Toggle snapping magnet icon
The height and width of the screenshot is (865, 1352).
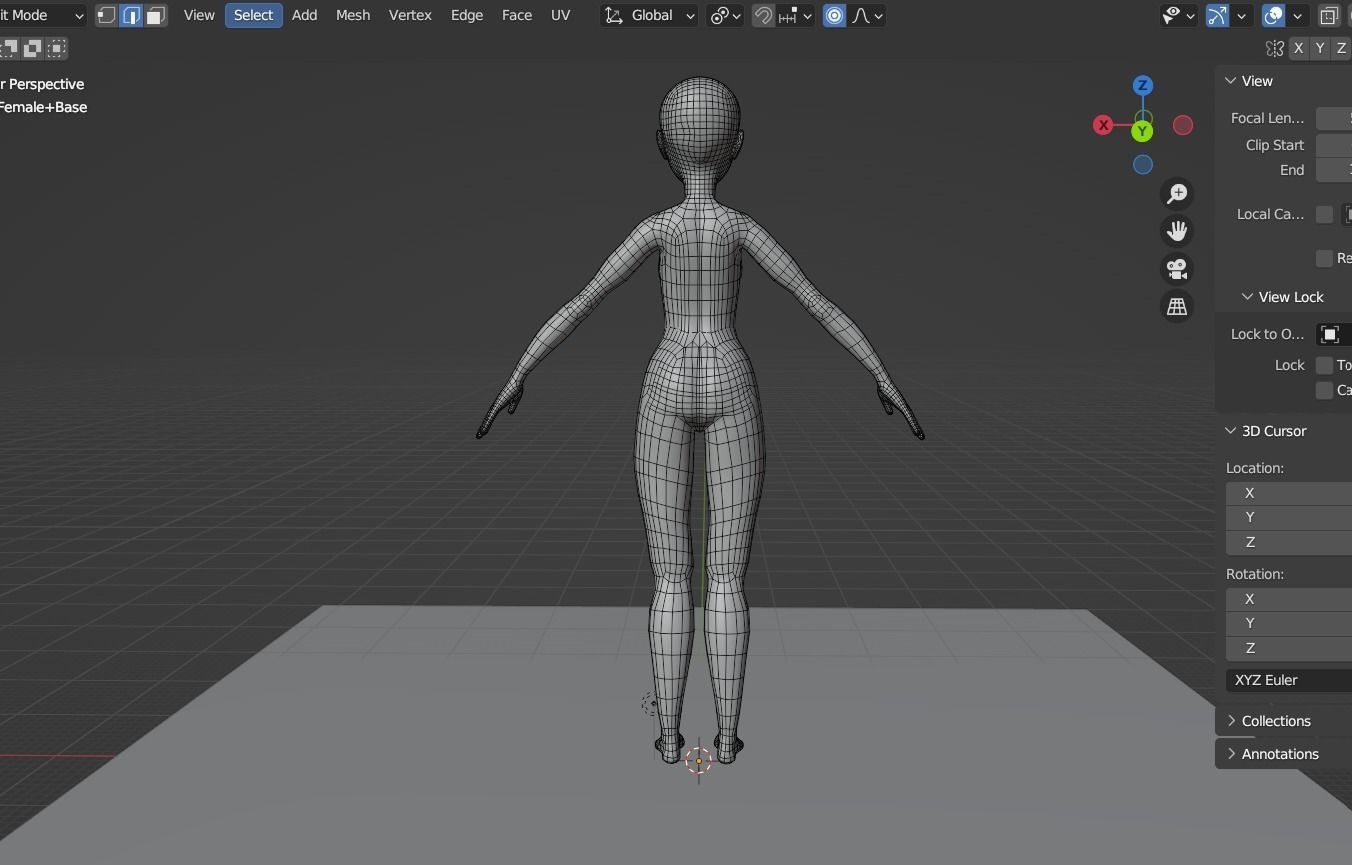click(x=763, y=15)
